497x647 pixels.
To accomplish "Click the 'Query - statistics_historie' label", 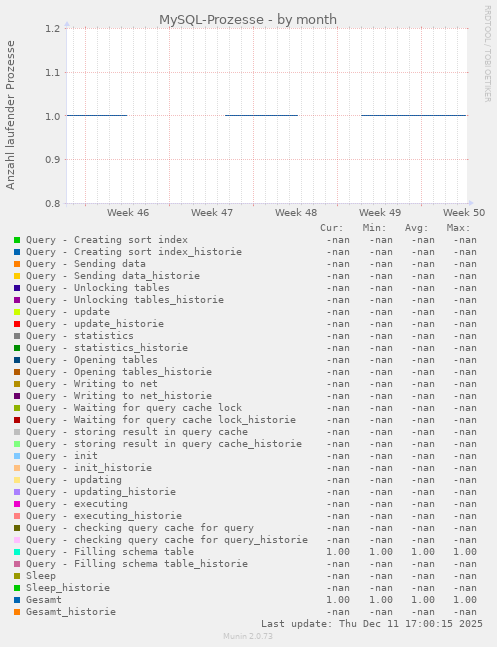I will click(x=107, y=348).
